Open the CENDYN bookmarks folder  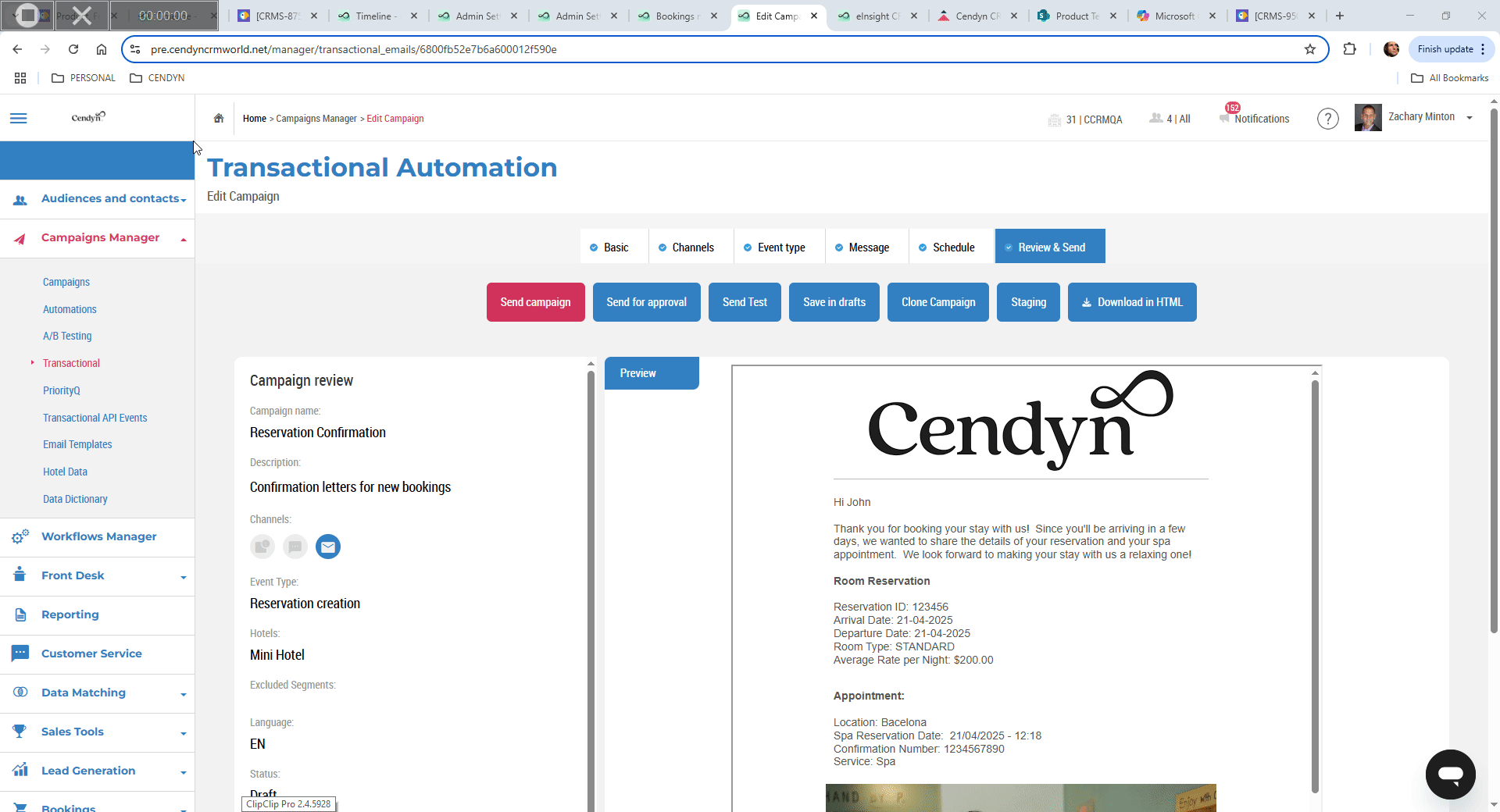click(x=157, y=78)
